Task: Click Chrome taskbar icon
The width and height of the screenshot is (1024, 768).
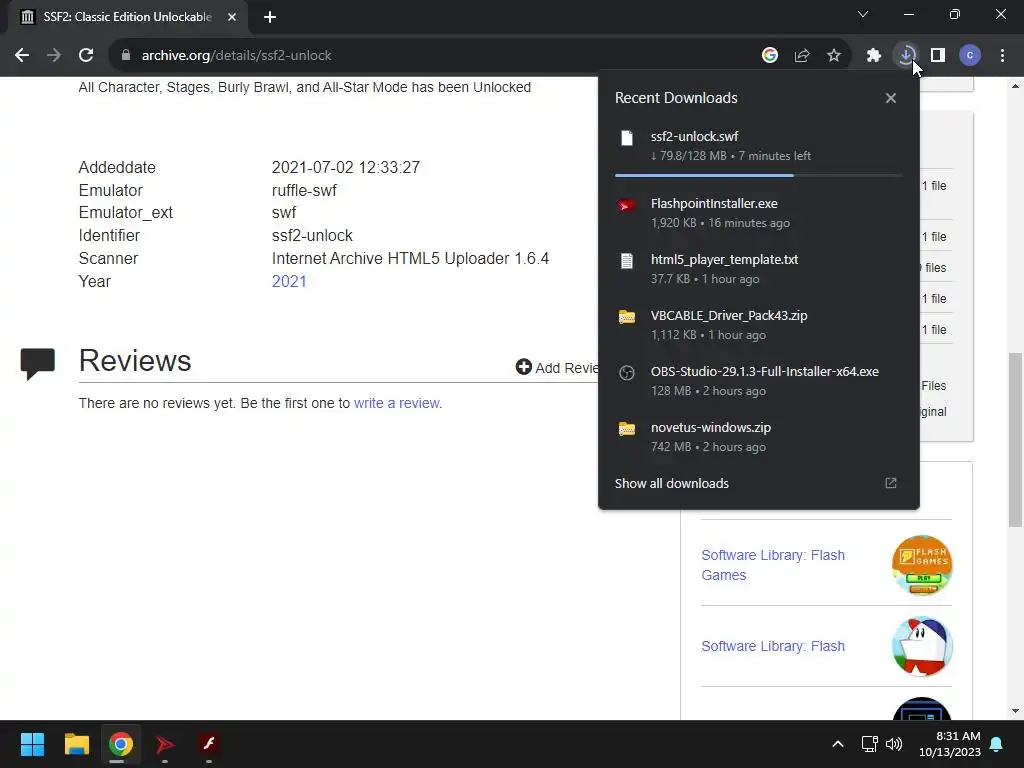Action: point(120,744)
